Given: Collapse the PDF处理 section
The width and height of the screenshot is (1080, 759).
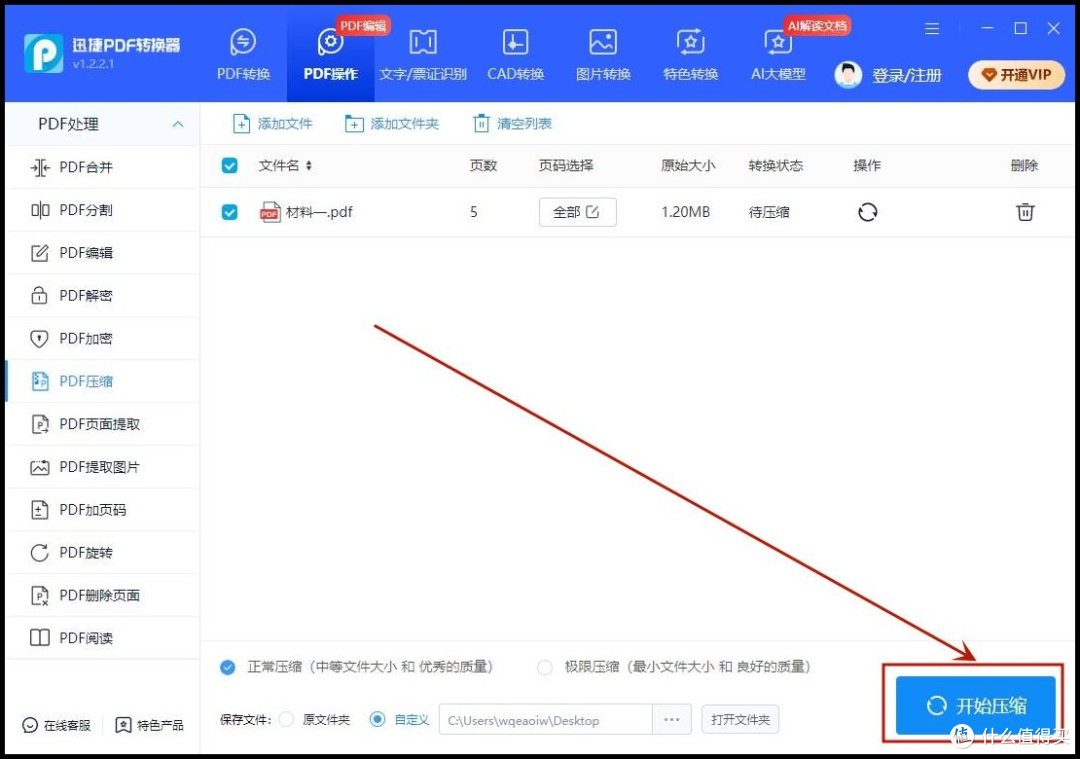Looking at the screenshot, I should tap(178, 124).
